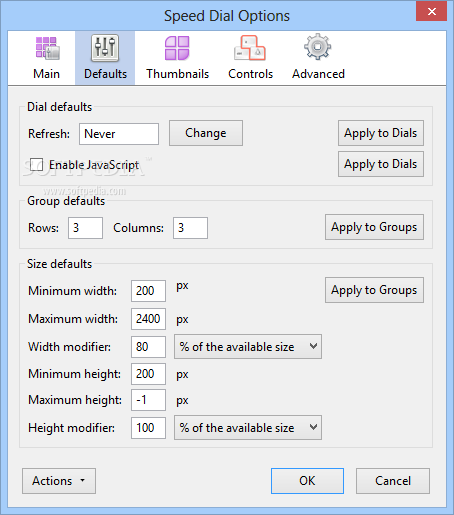Open the Thumbnails purple tiles icon
454x515 pixels.
pyautogui.click(x=177, y=48)
